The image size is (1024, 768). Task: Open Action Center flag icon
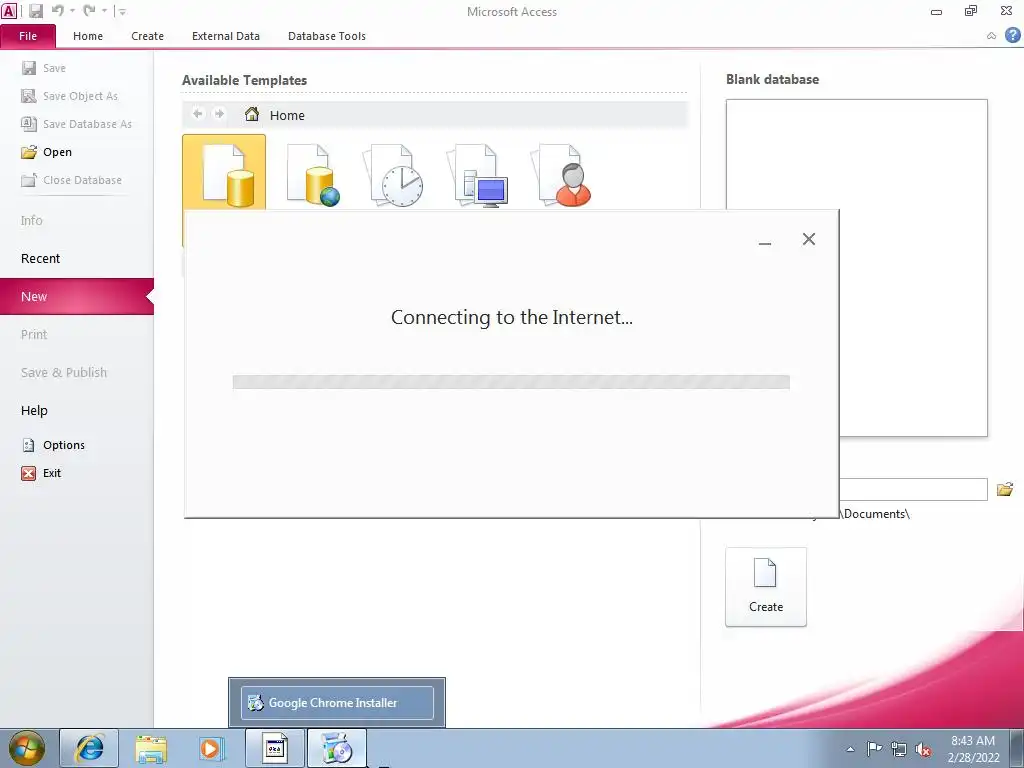874,748
